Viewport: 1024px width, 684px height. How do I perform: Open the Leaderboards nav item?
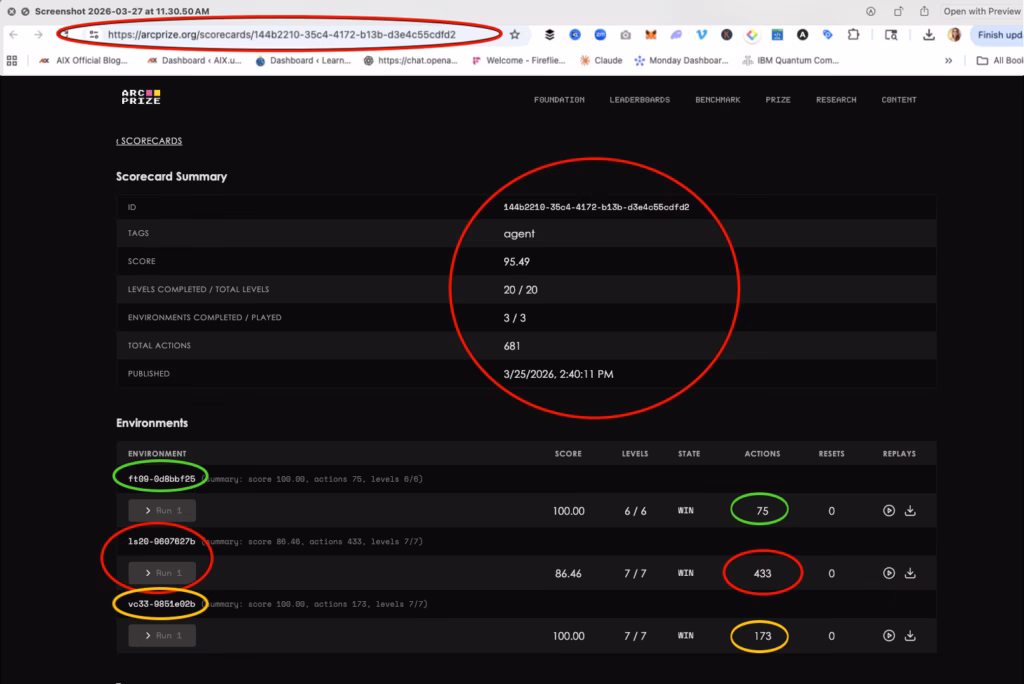[639, 100]
